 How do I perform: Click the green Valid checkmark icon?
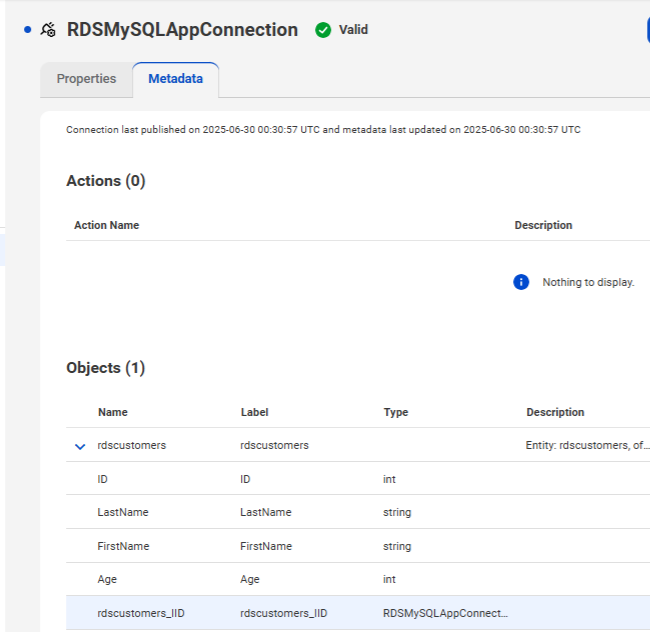click(x=323, y=30)
